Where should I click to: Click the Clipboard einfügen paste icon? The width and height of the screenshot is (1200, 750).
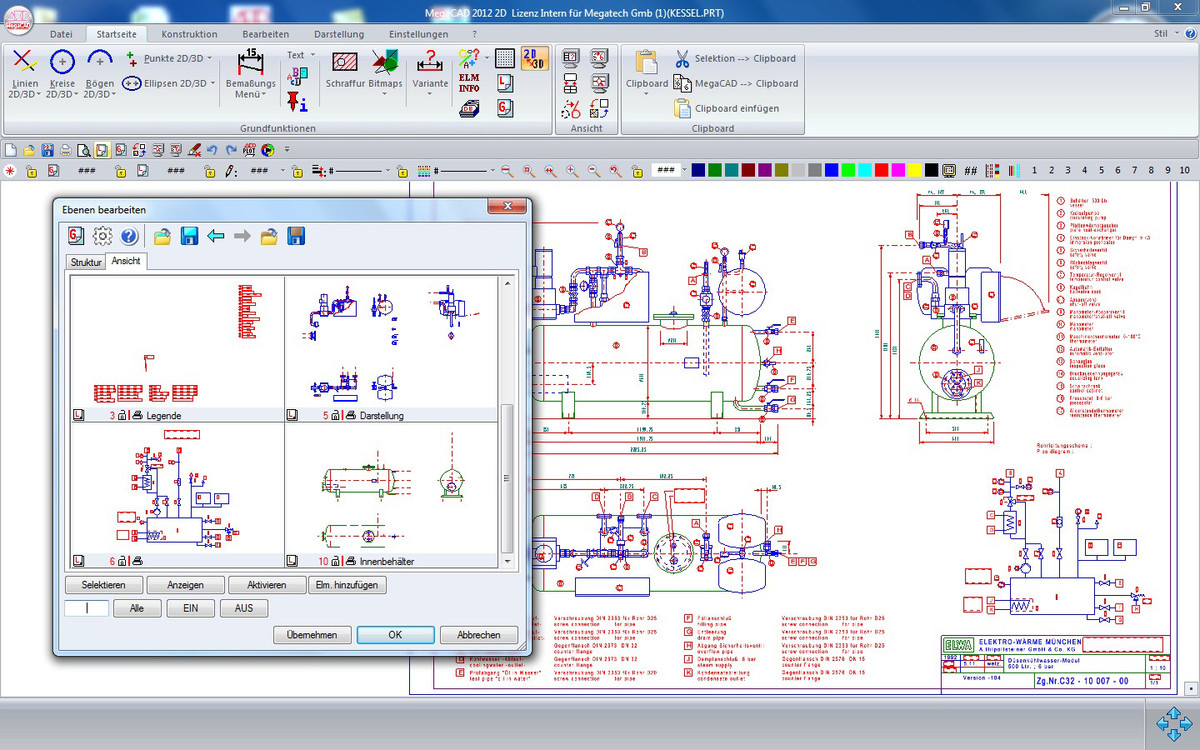[682, 108]
